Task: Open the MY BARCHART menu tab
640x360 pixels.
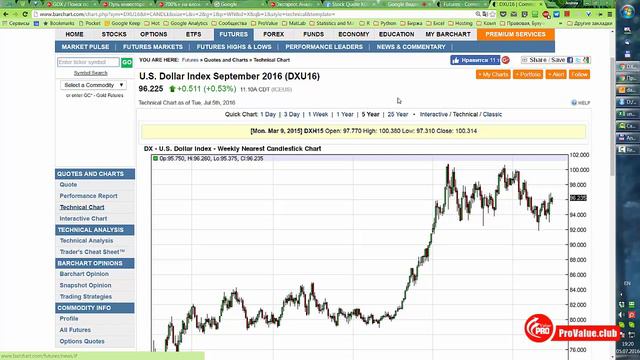Action: coord(448,34)
